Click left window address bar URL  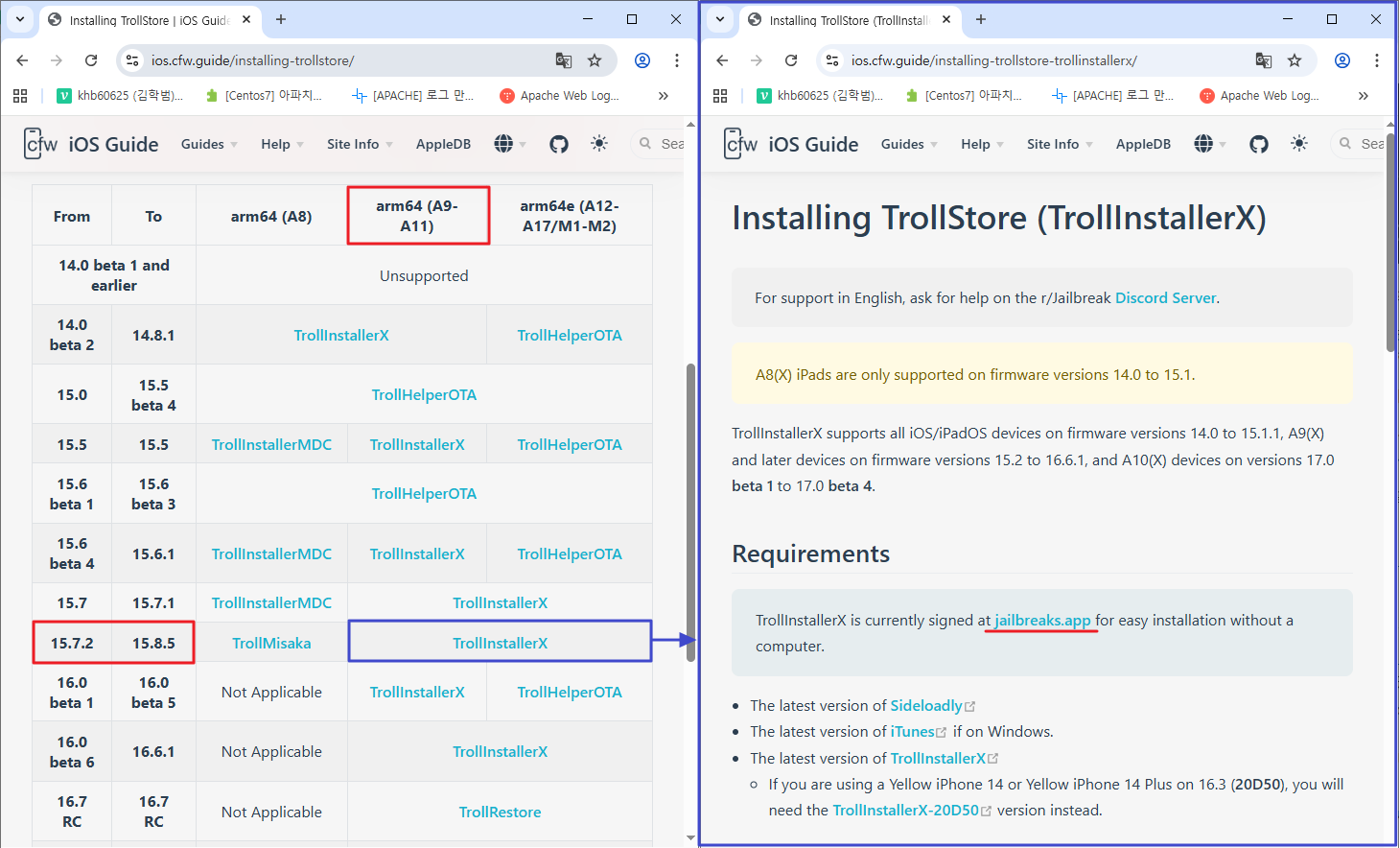pos(252,60)
